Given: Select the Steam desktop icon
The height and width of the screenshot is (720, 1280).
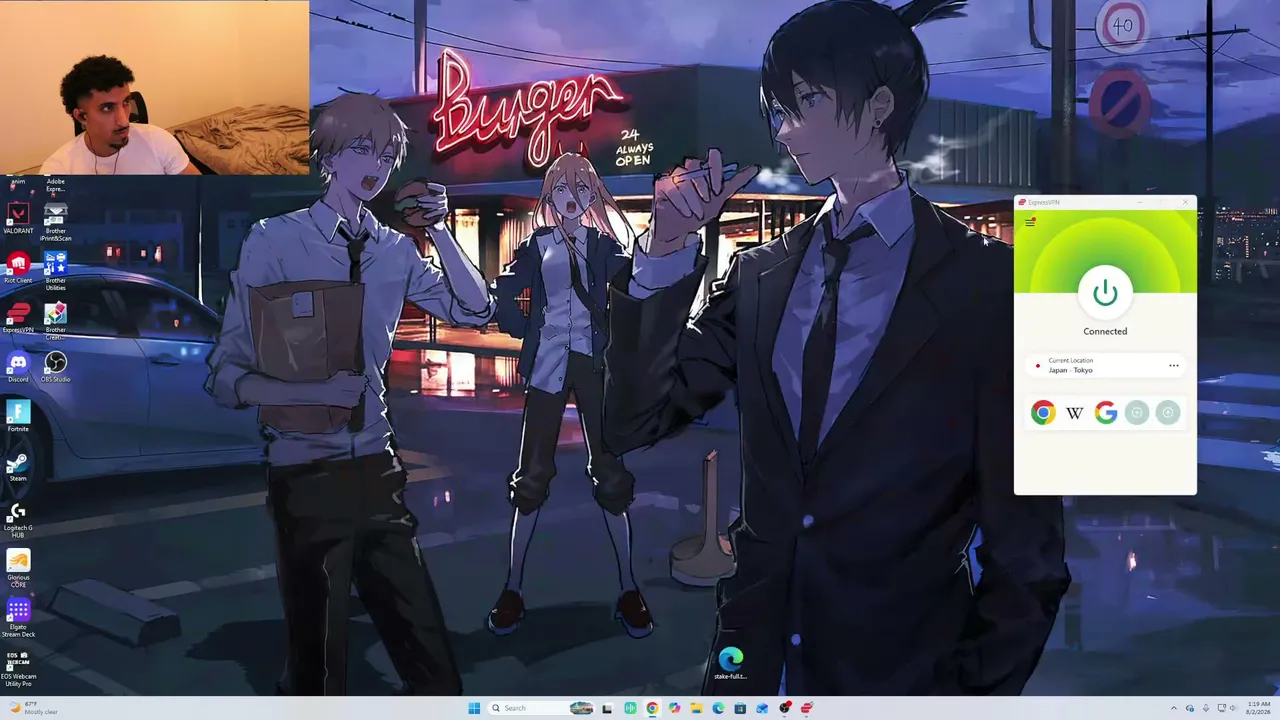Looking at the screenshot, I should tap(18, 466).
